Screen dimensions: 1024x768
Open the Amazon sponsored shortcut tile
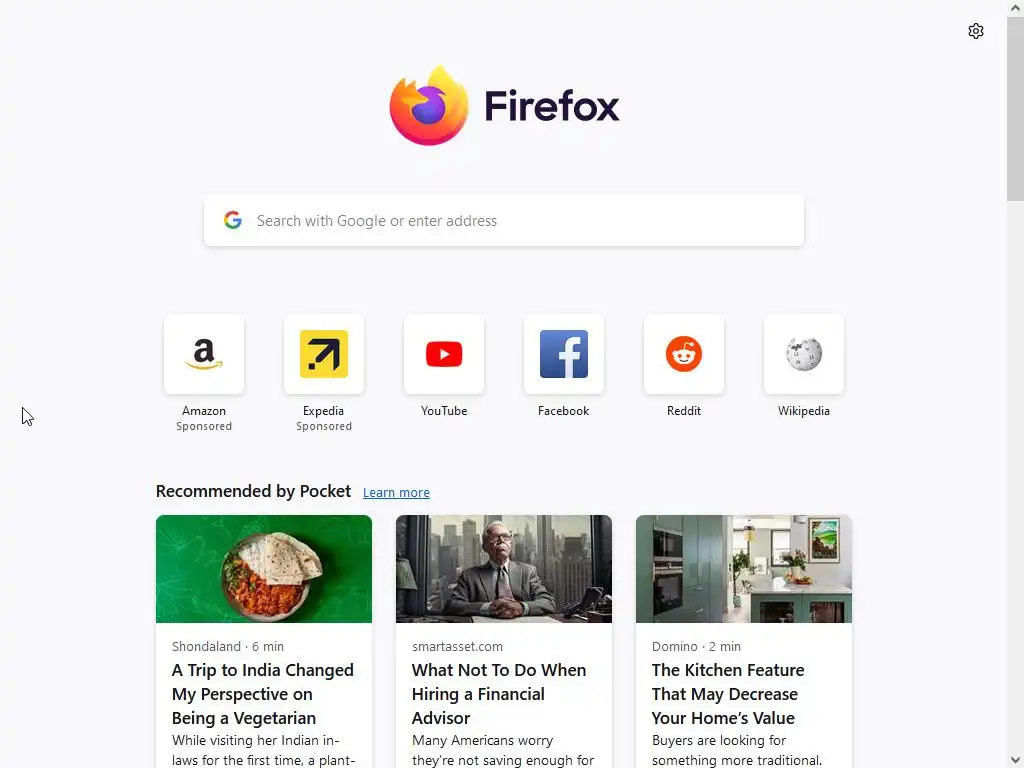(x=204, y=354)
